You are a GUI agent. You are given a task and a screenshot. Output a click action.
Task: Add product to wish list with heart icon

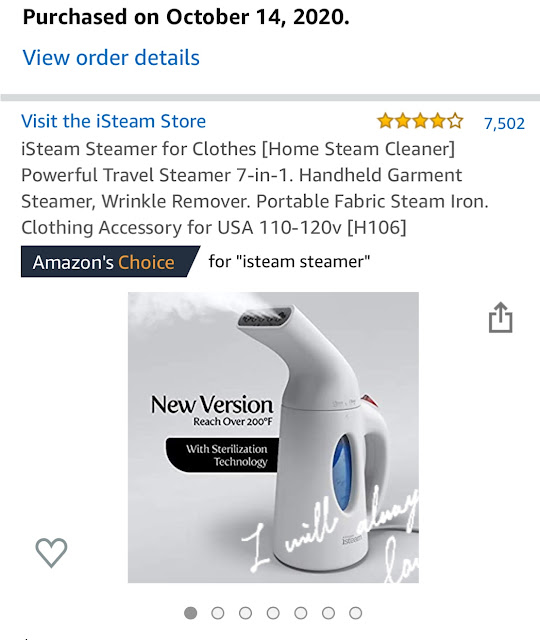pyautogui.click(x=51, y=552)
